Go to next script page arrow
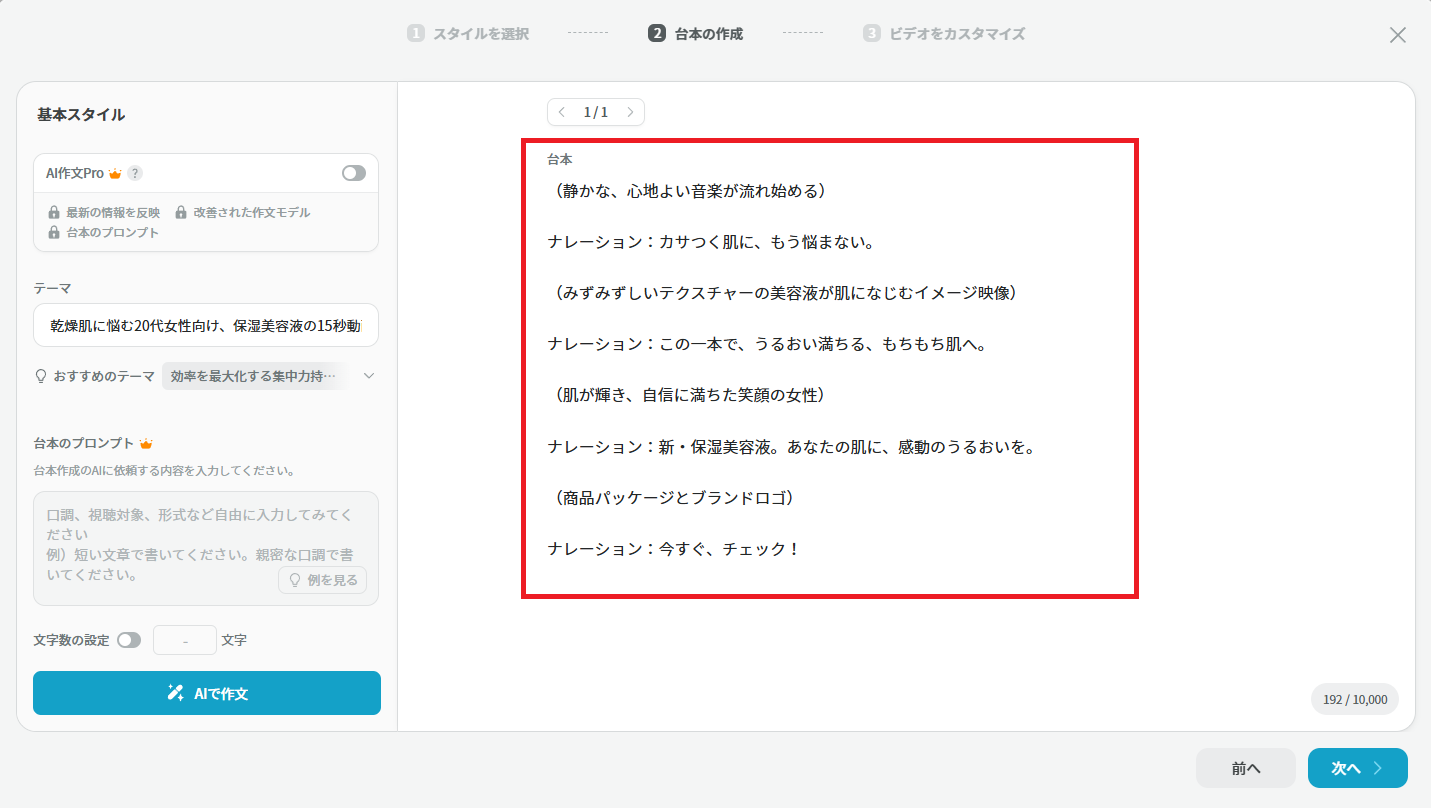This screenshot has width=1431, height=808. click(630, 112)
